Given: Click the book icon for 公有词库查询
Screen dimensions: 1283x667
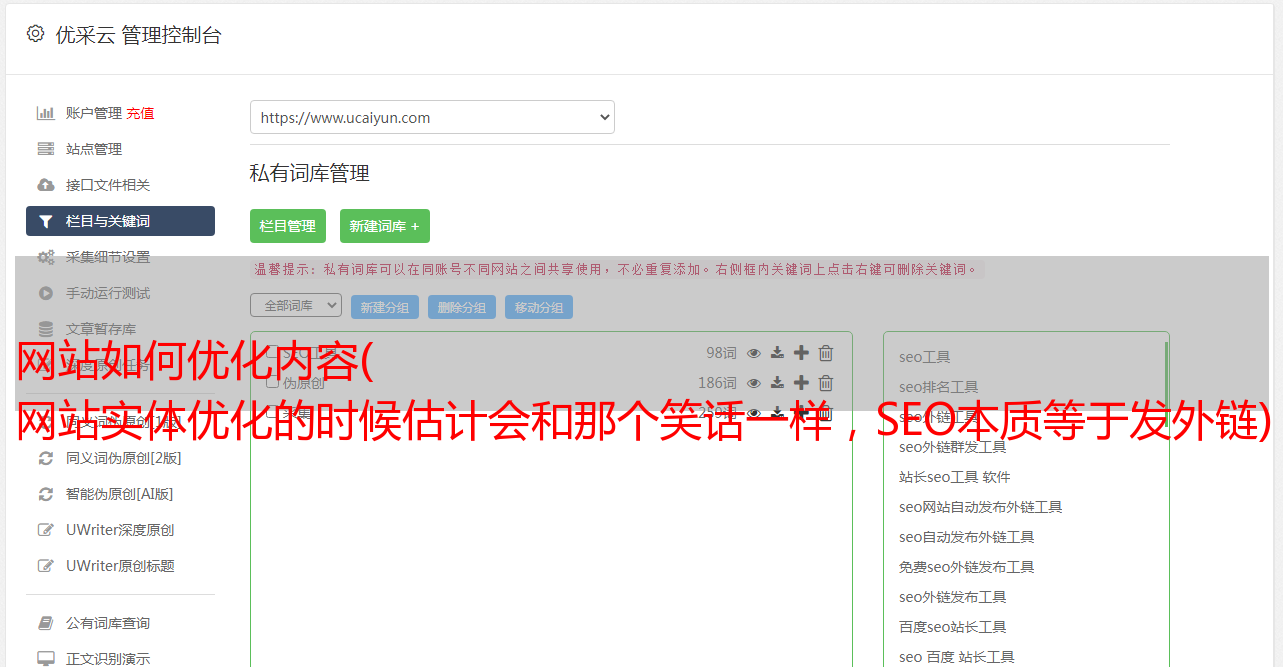Looking at the screenshot, I should pyautogui.click(x=46, y=623).
